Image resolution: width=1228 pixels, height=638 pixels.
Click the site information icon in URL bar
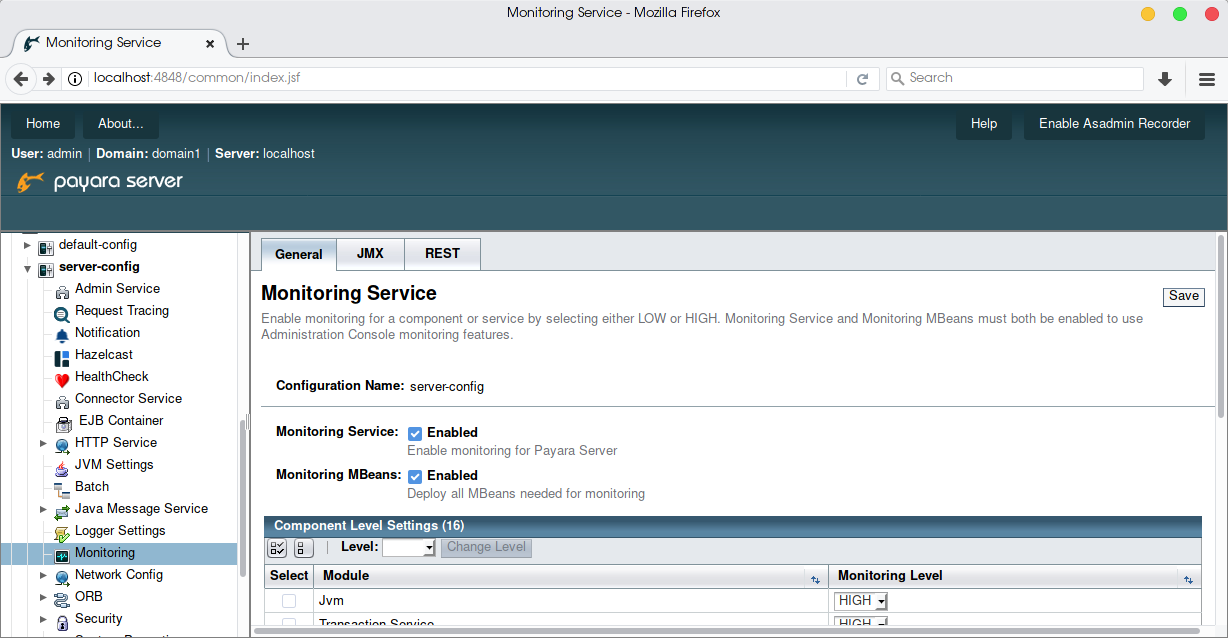(x=75, y=79)
